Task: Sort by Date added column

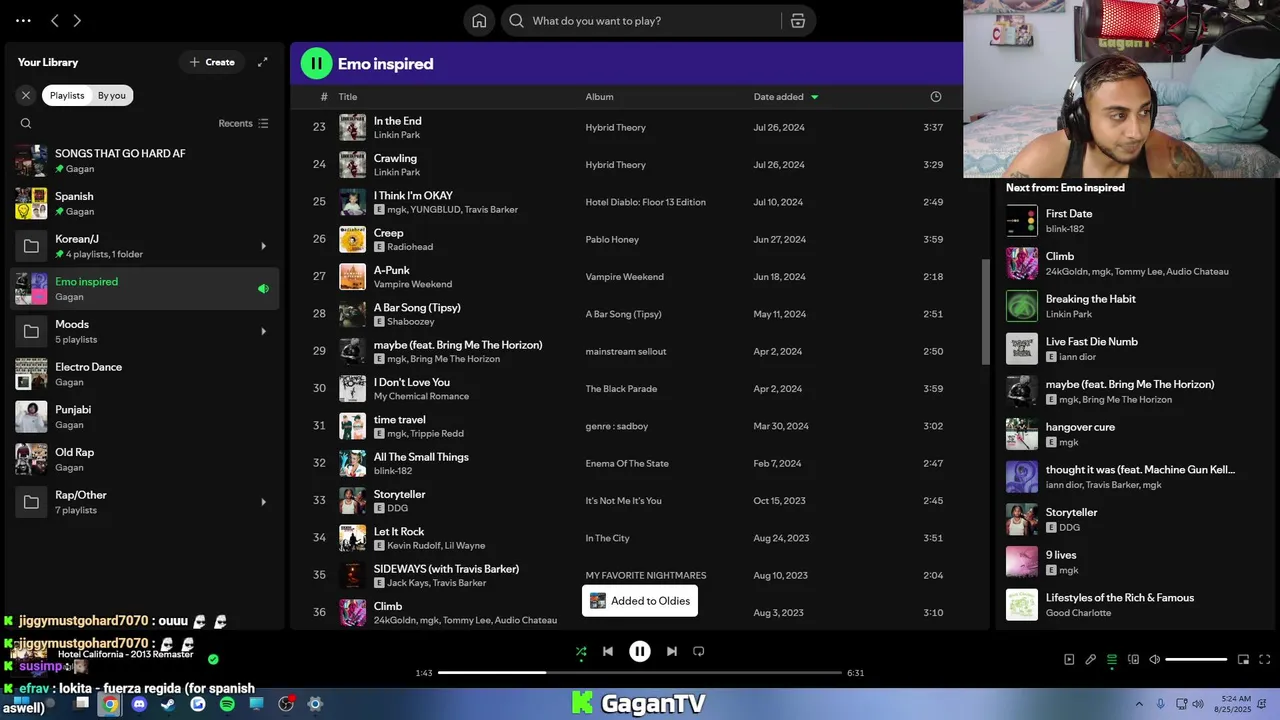Action: 786,97
